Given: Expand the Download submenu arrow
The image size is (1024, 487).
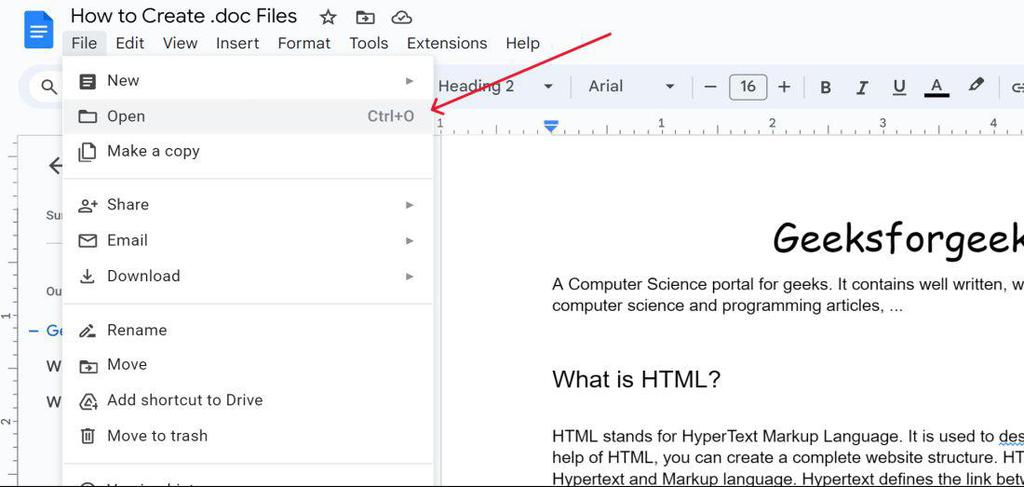Looking at the screenshot, I should pyautogui.click(x=409, y=276).
